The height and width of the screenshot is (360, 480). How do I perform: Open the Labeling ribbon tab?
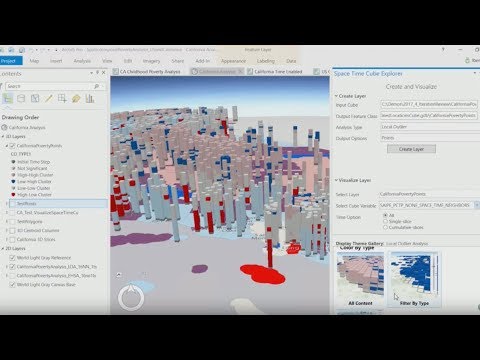tap(266, 61)
